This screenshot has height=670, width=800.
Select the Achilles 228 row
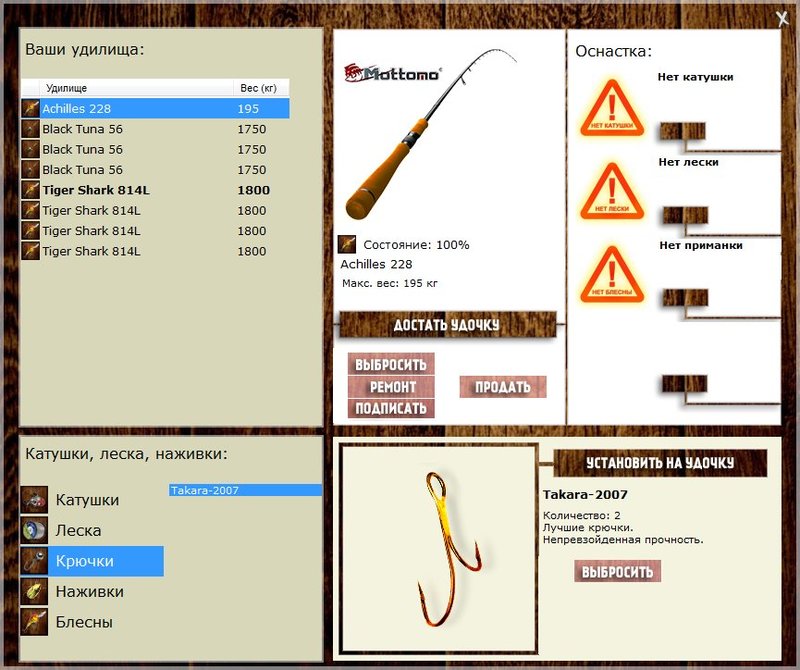[155, 108]
